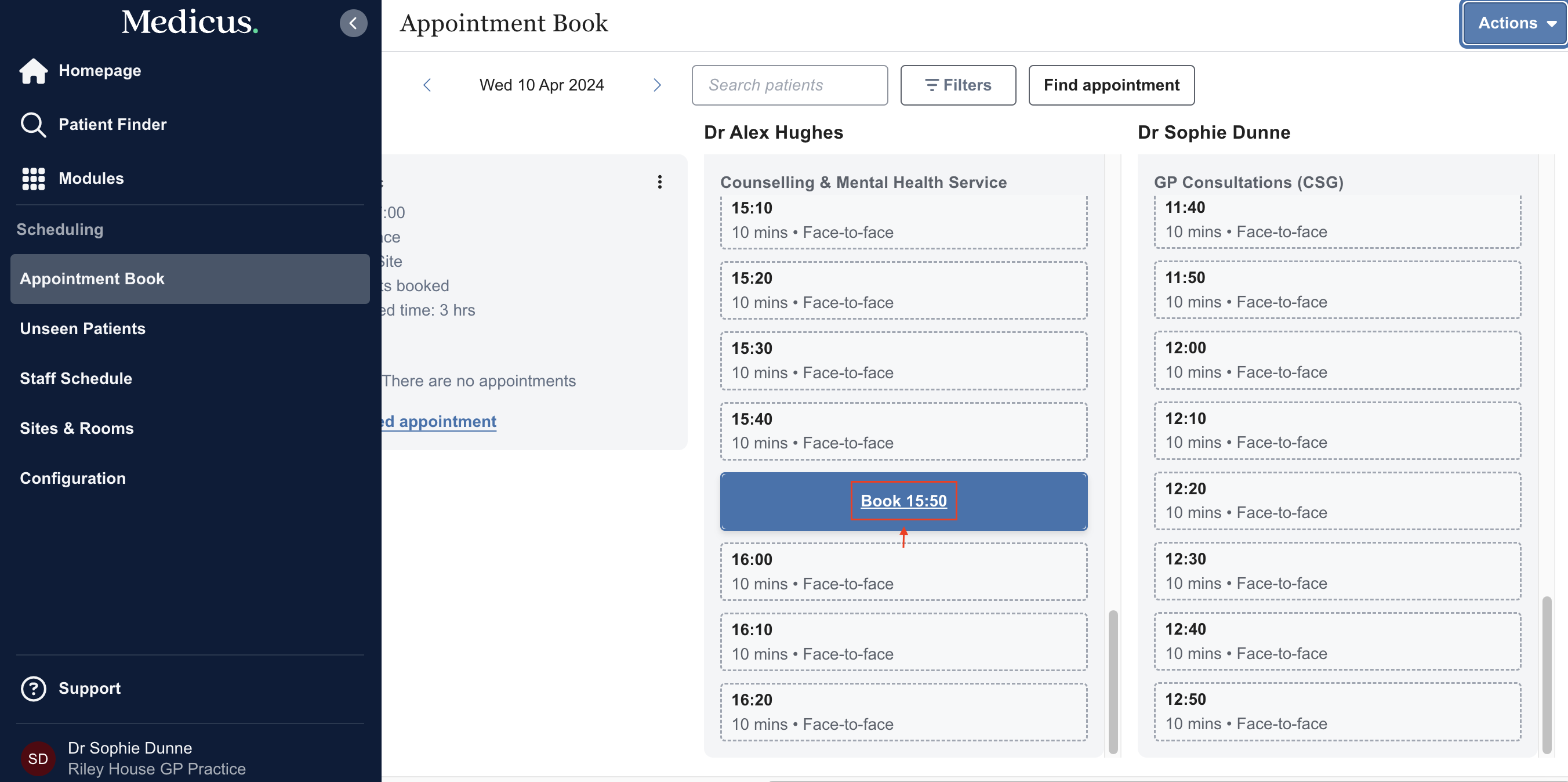The height and width of the screenshot is (782, 1568).
Task: Click Dr Alex Hughes slot list scrollbar
Action: tap(1113, 681)
